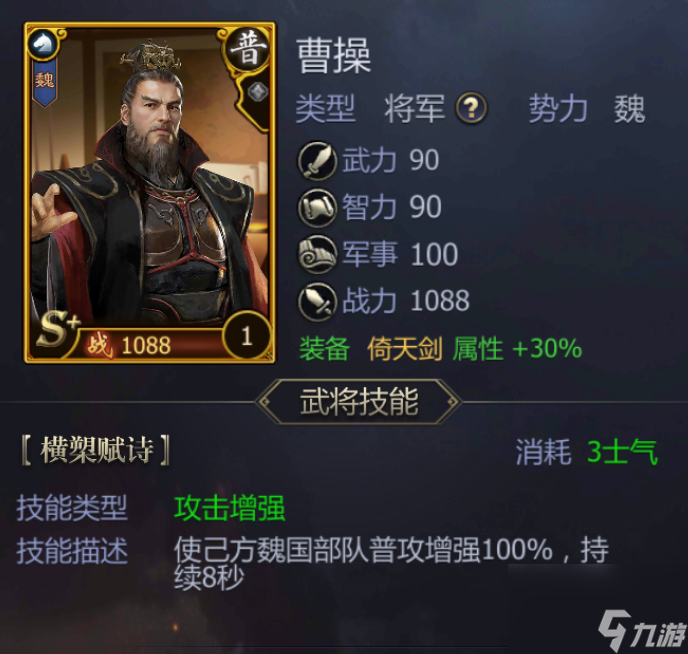Screen dimensions: 688x654
Task: Click the question mark help icon
Action: click(x=471, y=107)
